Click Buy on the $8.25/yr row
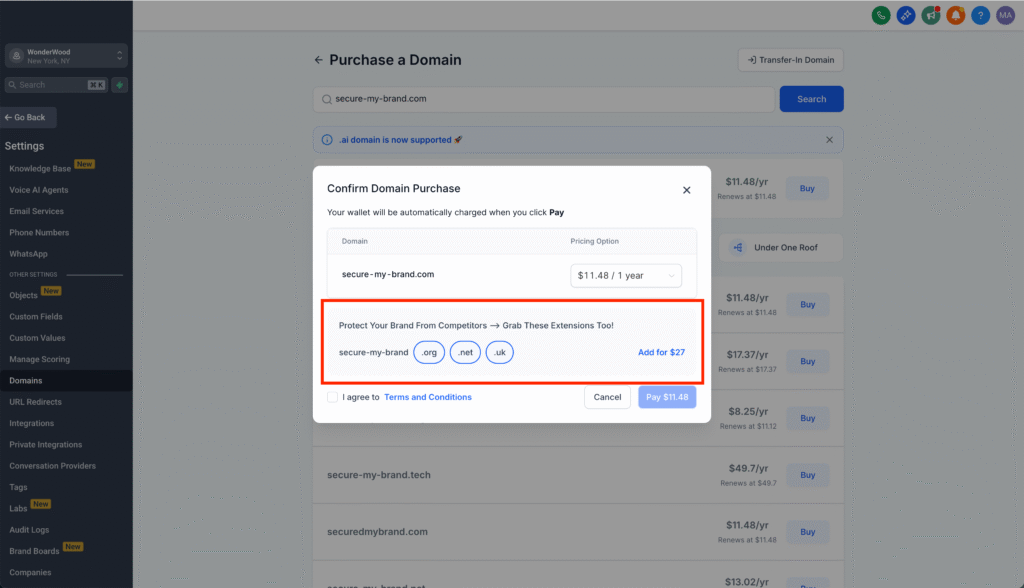The width and height of the screenshot is (1024, 588). pos(808,418)
